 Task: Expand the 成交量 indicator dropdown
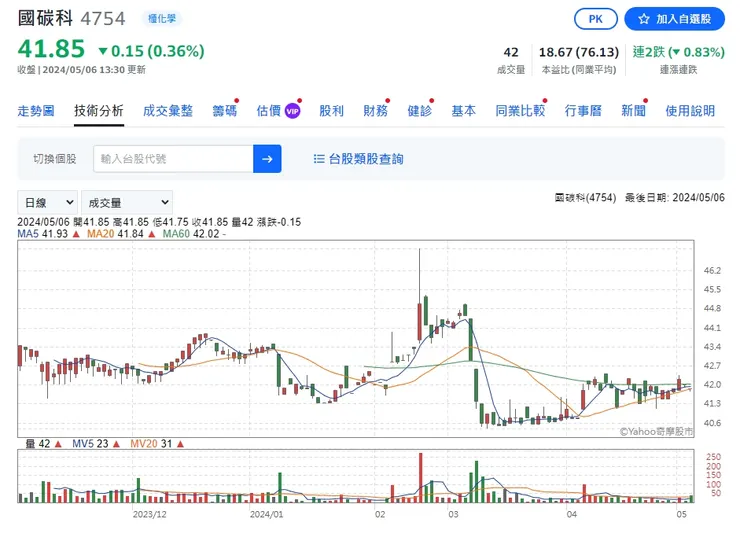point(127,203)
